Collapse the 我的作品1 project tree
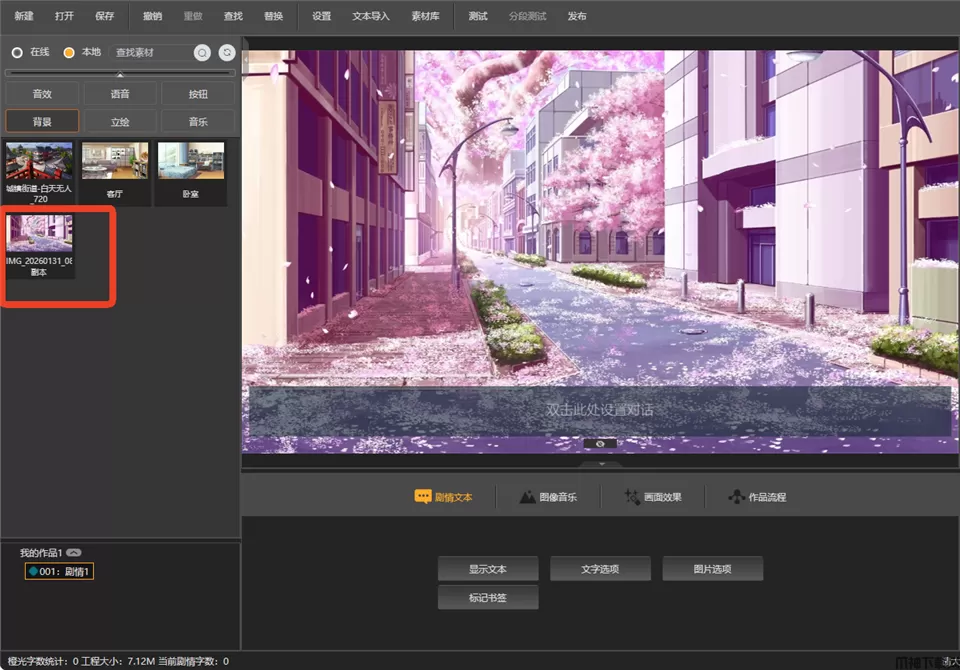This screenshot has width=960, height=670. (74, 553)
